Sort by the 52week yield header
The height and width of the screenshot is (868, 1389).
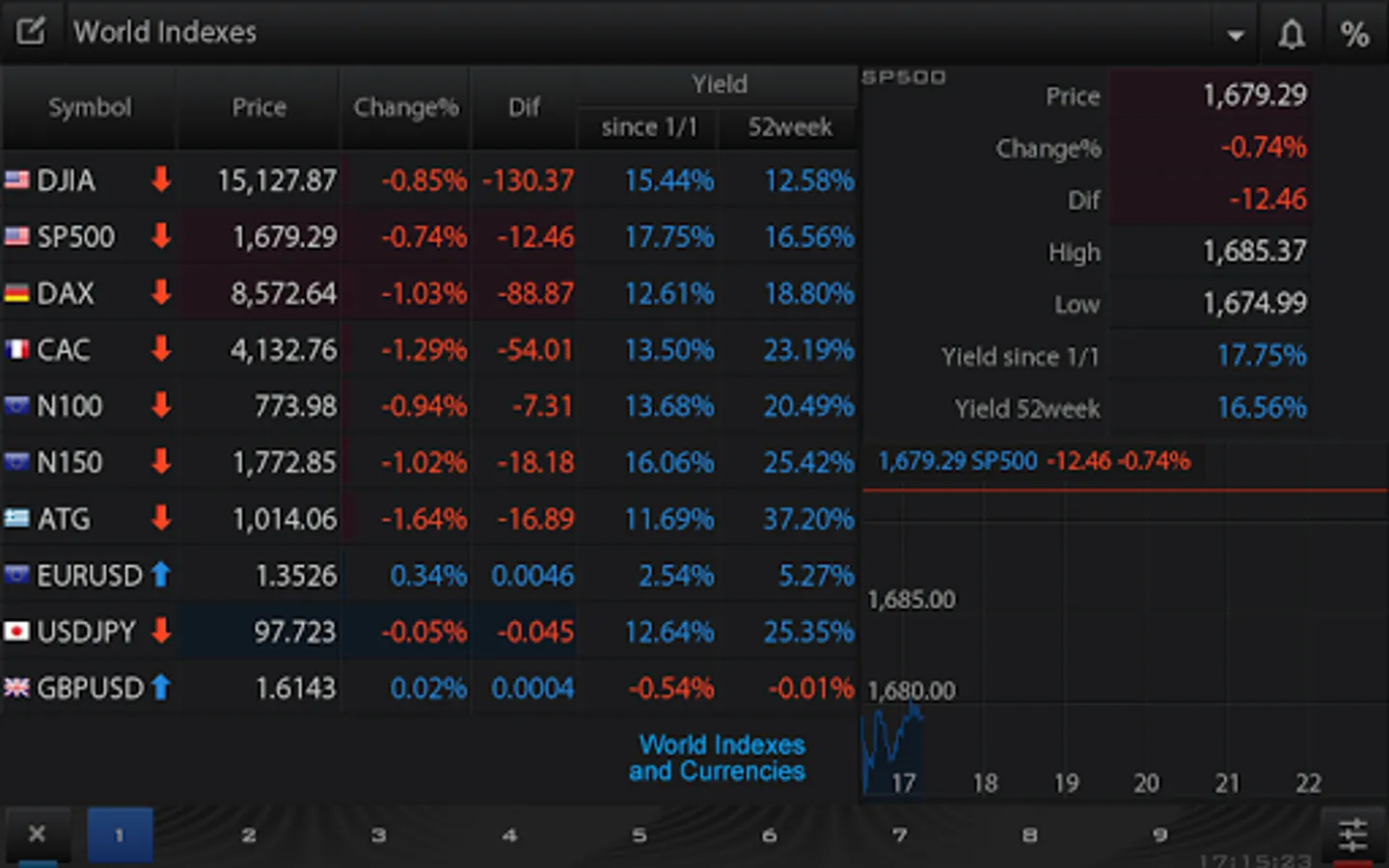(789, 127)
